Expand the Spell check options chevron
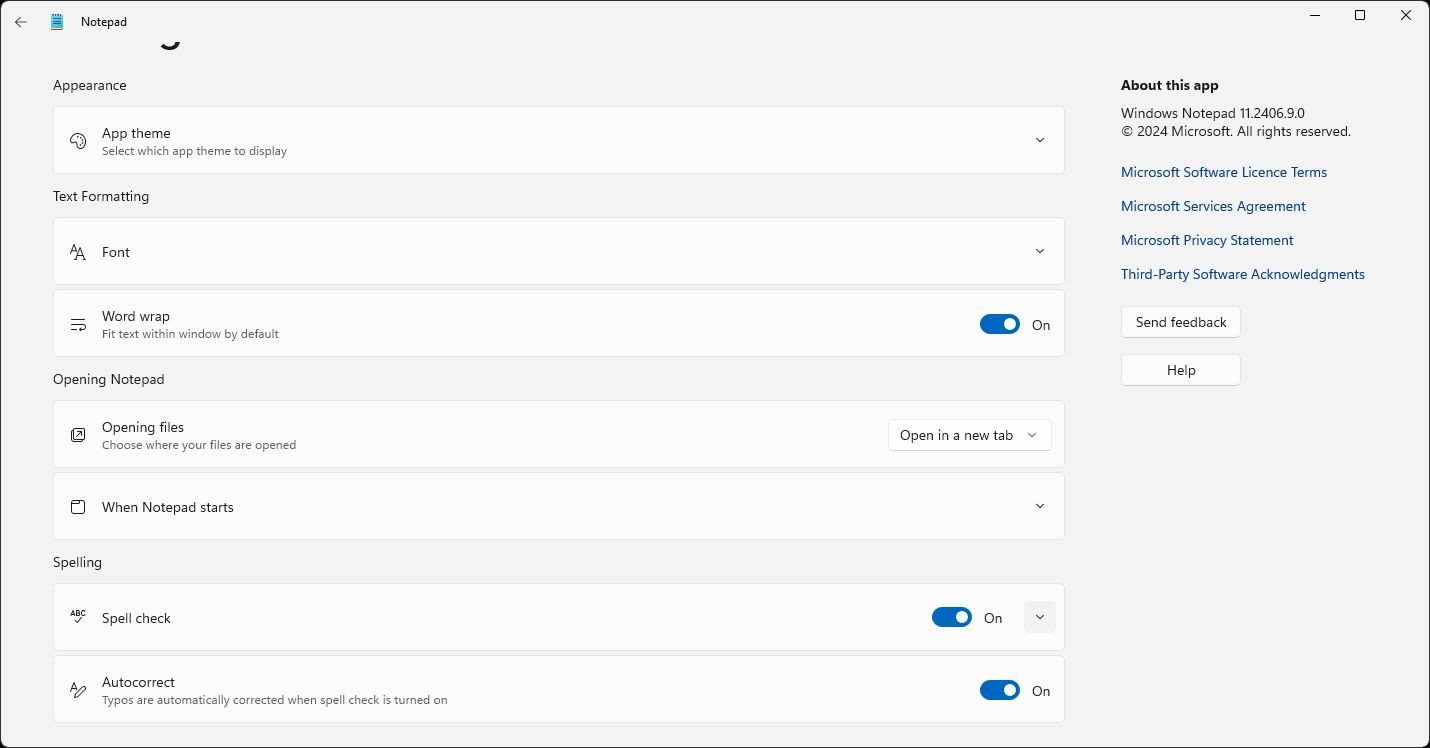 1040,617
